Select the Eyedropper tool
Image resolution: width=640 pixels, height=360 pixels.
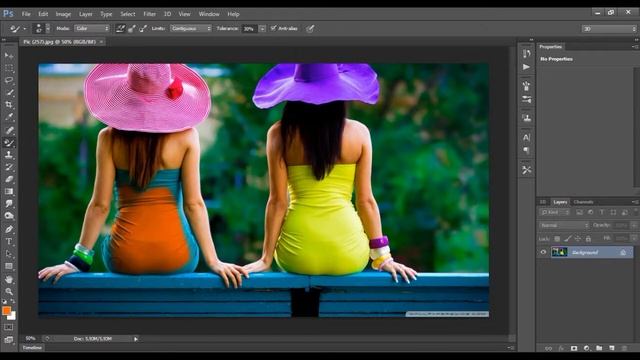click(x=9, y=117)
